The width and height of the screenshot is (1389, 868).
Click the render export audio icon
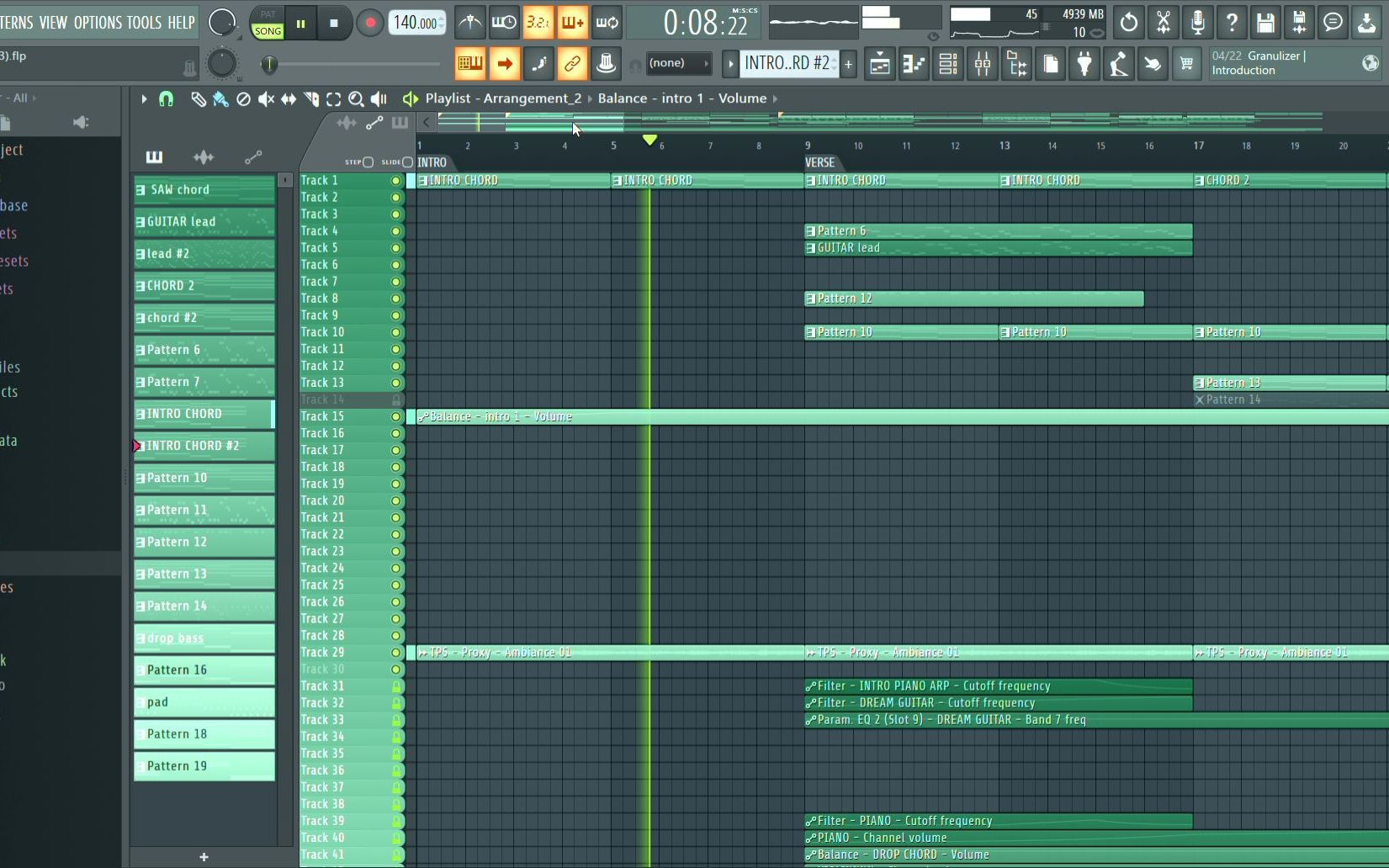[x=1299, y=23]
